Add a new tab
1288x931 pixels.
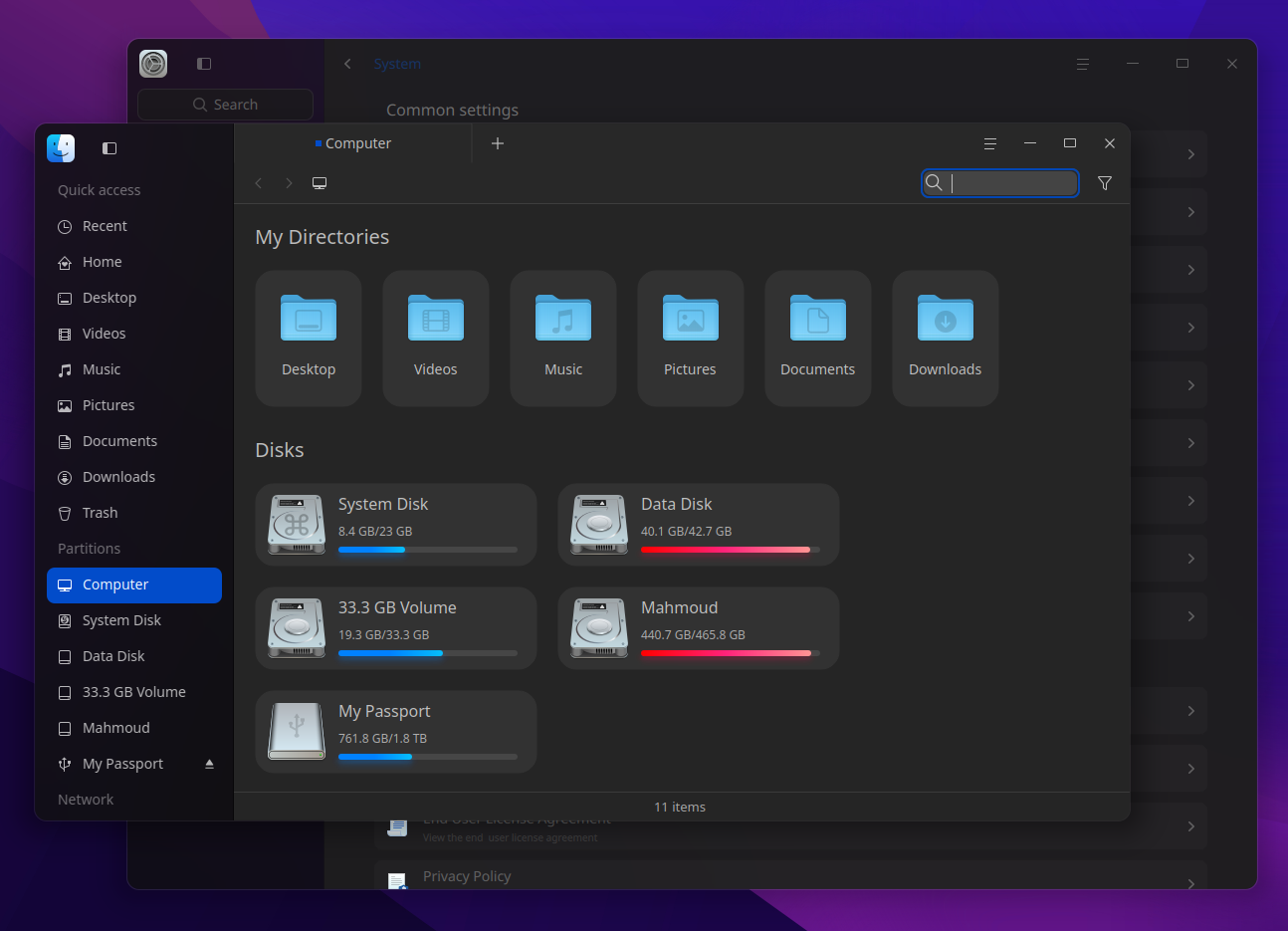coord(498,143)
